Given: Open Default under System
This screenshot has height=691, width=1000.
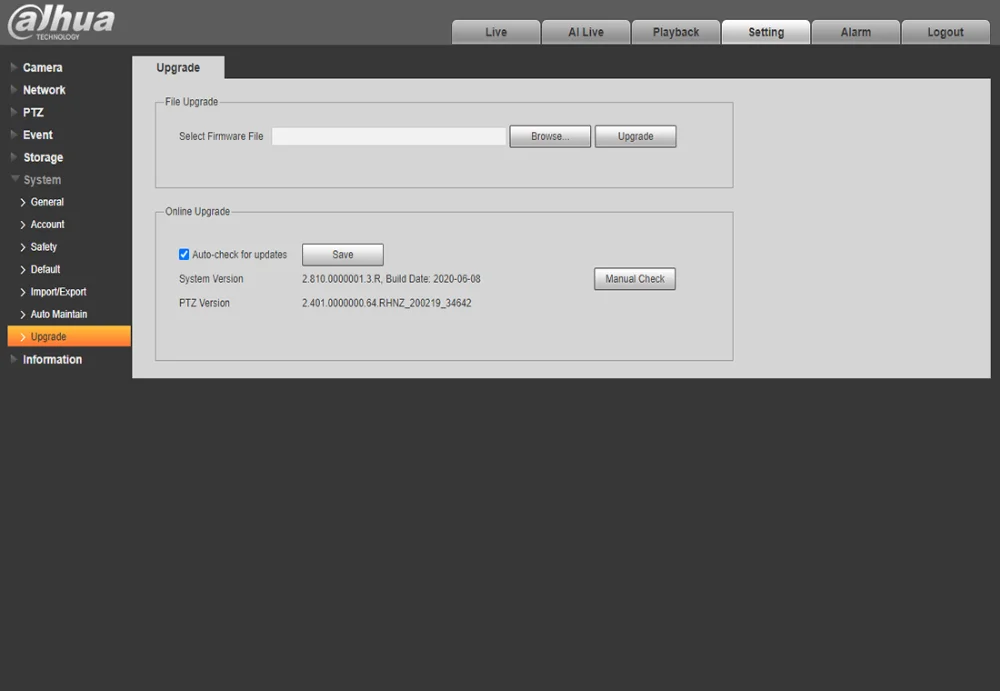Looking at the screenshot, I should [x=45, y=269].
